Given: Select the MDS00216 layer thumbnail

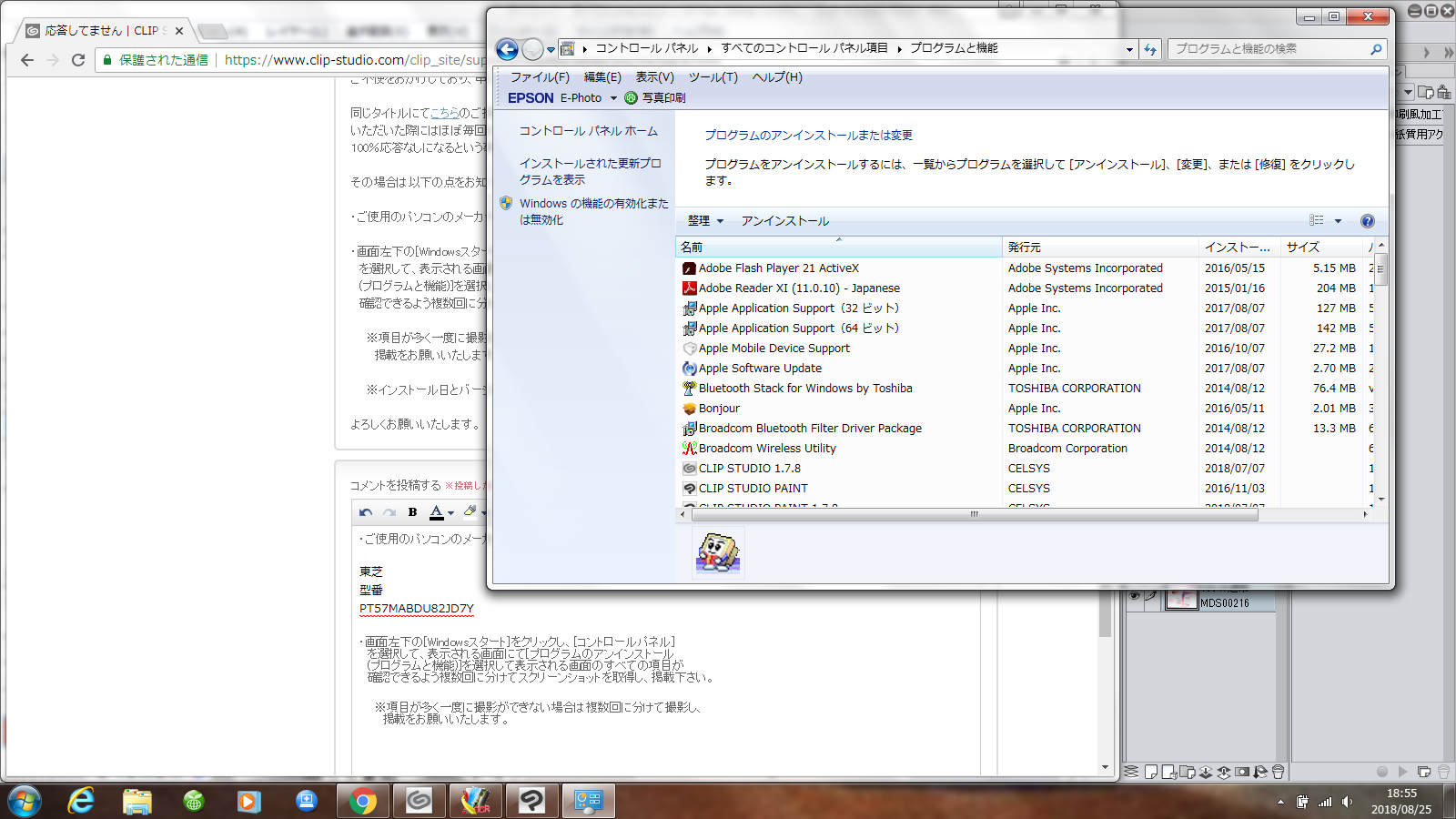Looking at the screenshot, I should [x=1182, y=598].
